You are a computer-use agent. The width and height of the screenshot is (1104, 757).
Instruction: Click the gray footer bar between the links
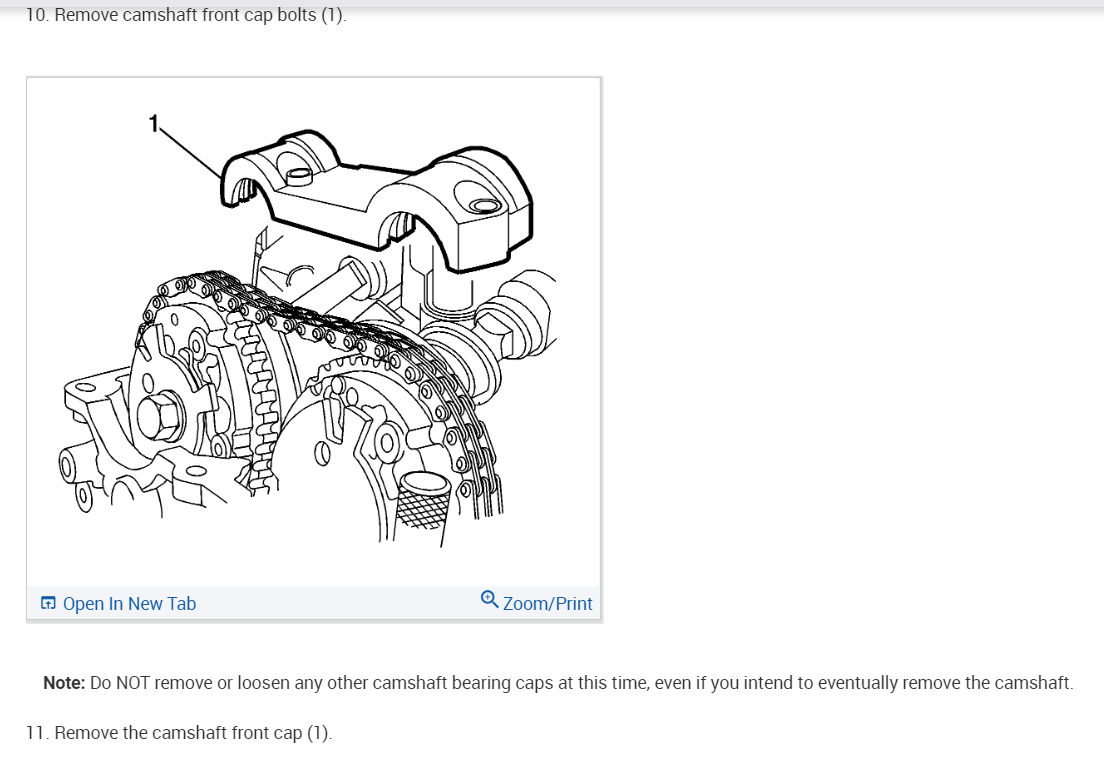[338, 603]
